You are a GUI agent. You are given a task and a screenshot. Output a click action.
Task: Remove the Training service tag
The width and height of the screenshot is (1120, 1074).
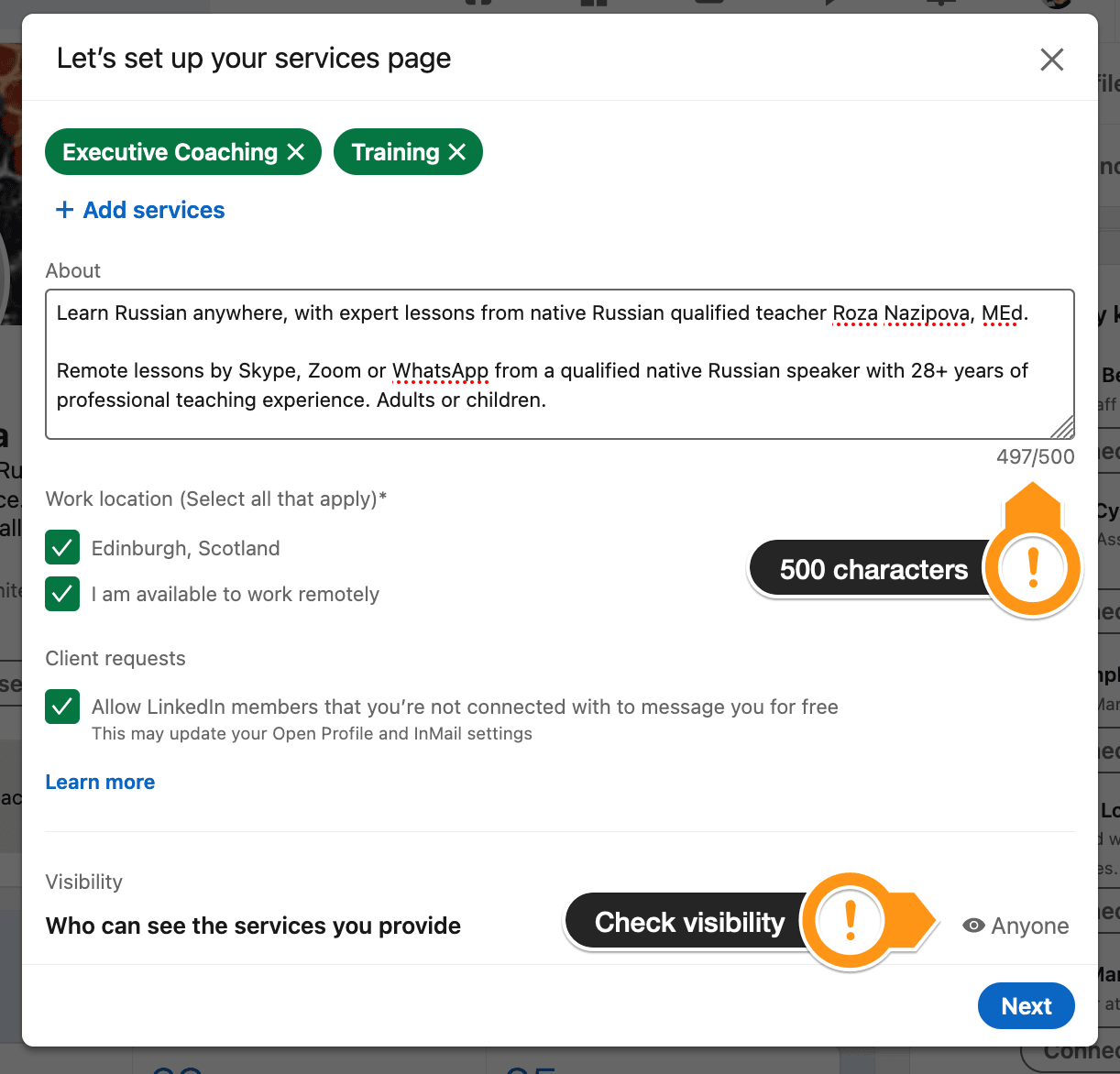(x=456, y=152)
